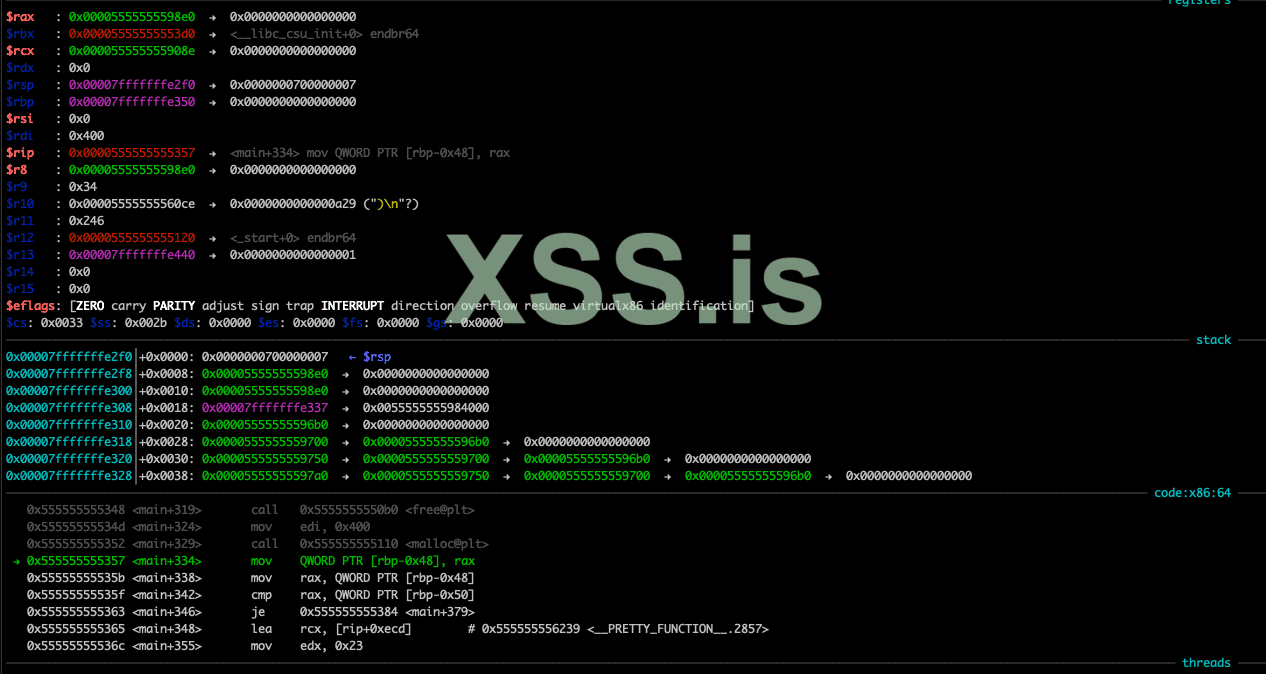Image resolution: width=1266 pixels, height=674 pixels.
Task: Select the $r13 value 0x00007fffffffe440
Action: tap(132, 255)
